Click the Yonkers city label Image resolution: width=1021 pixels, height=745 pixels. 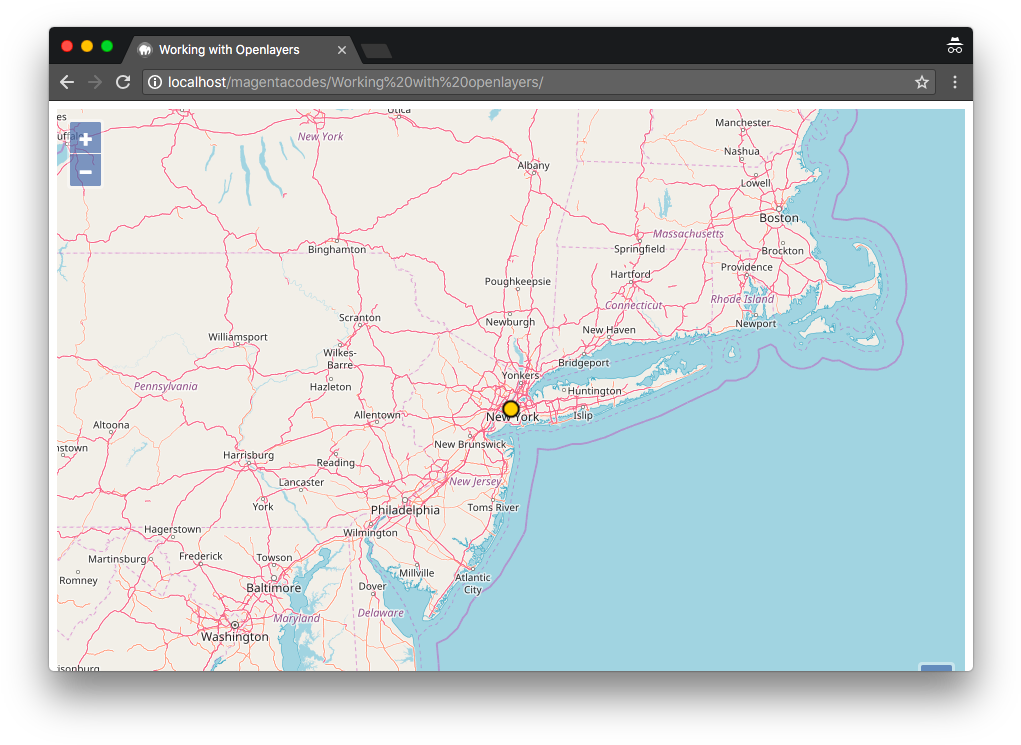coord(520,375)
